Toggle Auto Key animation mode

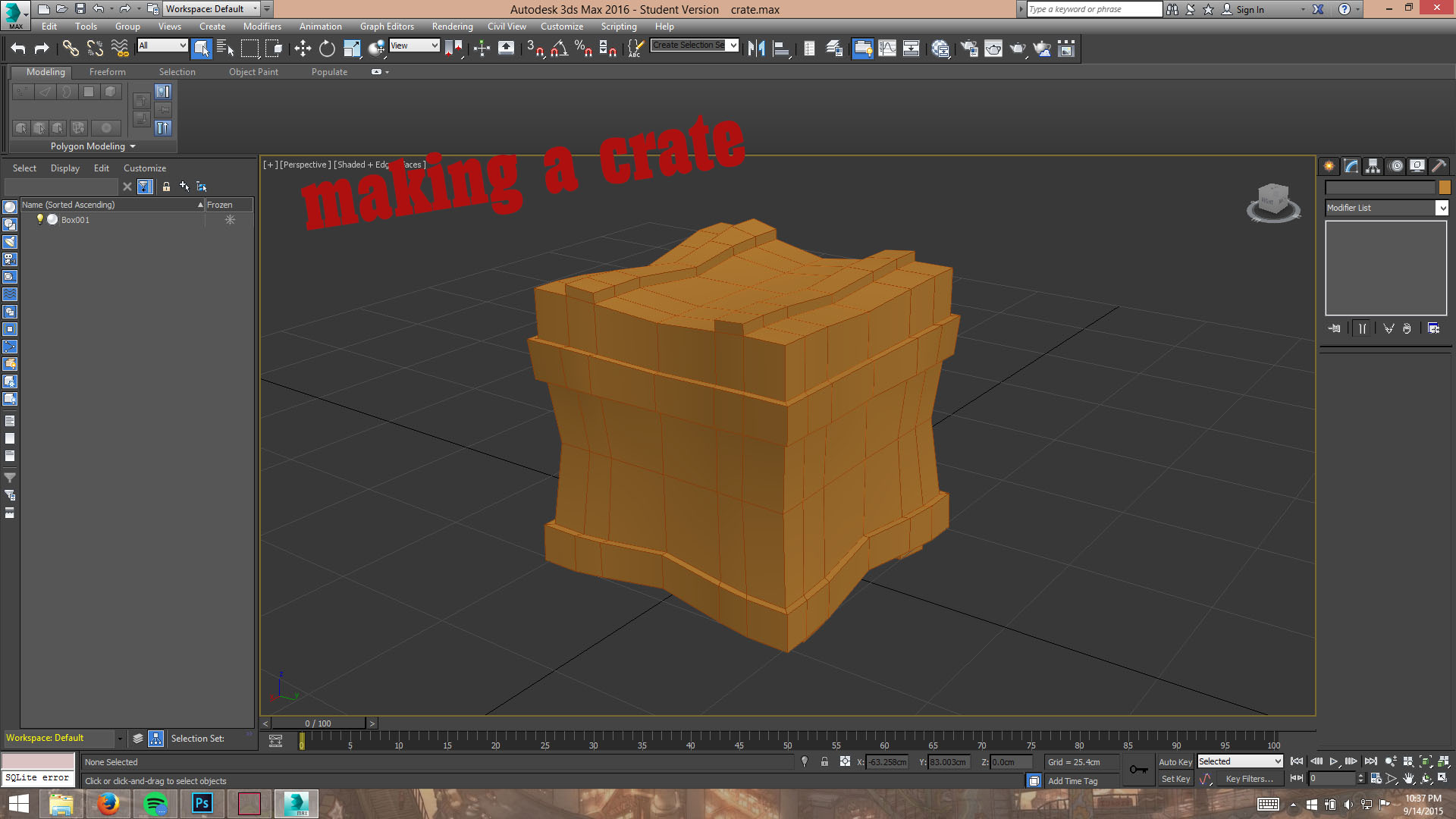(x=1175, y=761)
